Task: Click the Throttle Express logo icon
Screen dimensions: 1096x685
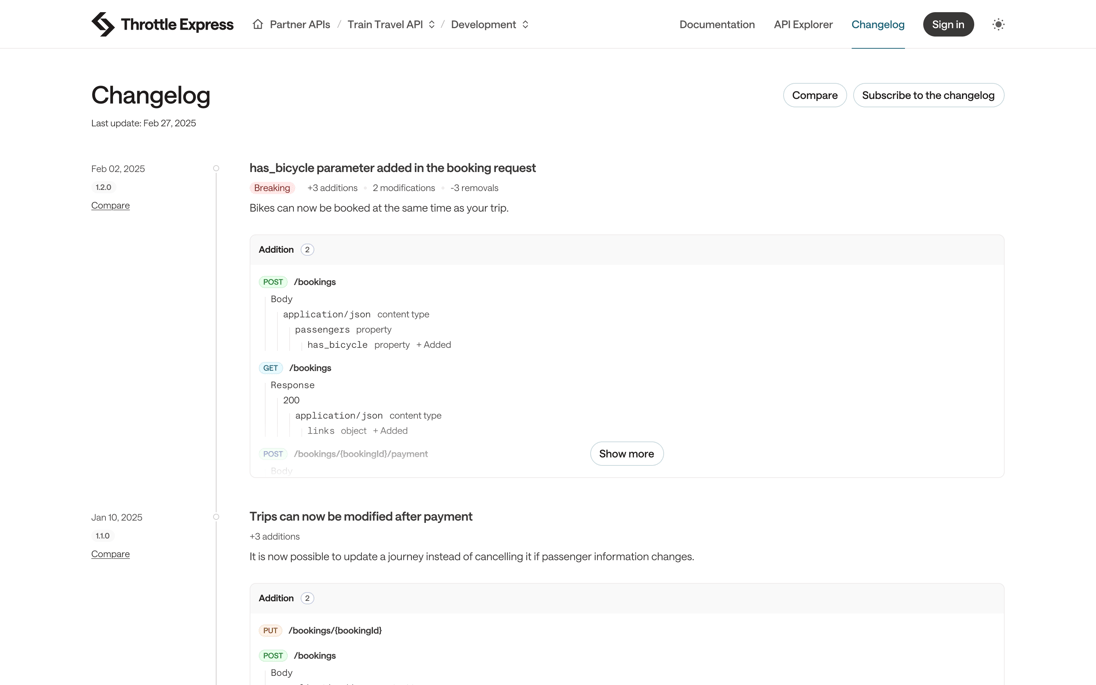Action: [102, 22]
